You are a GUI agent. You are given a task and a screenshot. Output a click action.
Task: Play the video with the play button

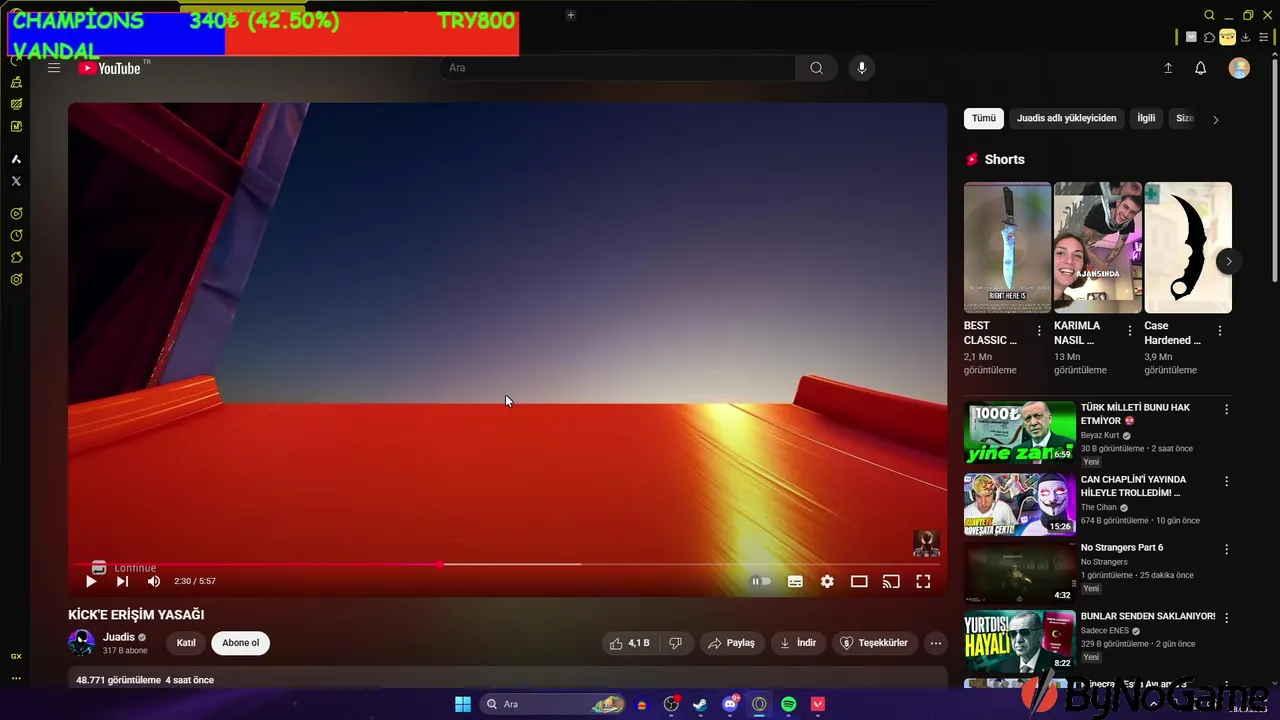pos(91,581)
